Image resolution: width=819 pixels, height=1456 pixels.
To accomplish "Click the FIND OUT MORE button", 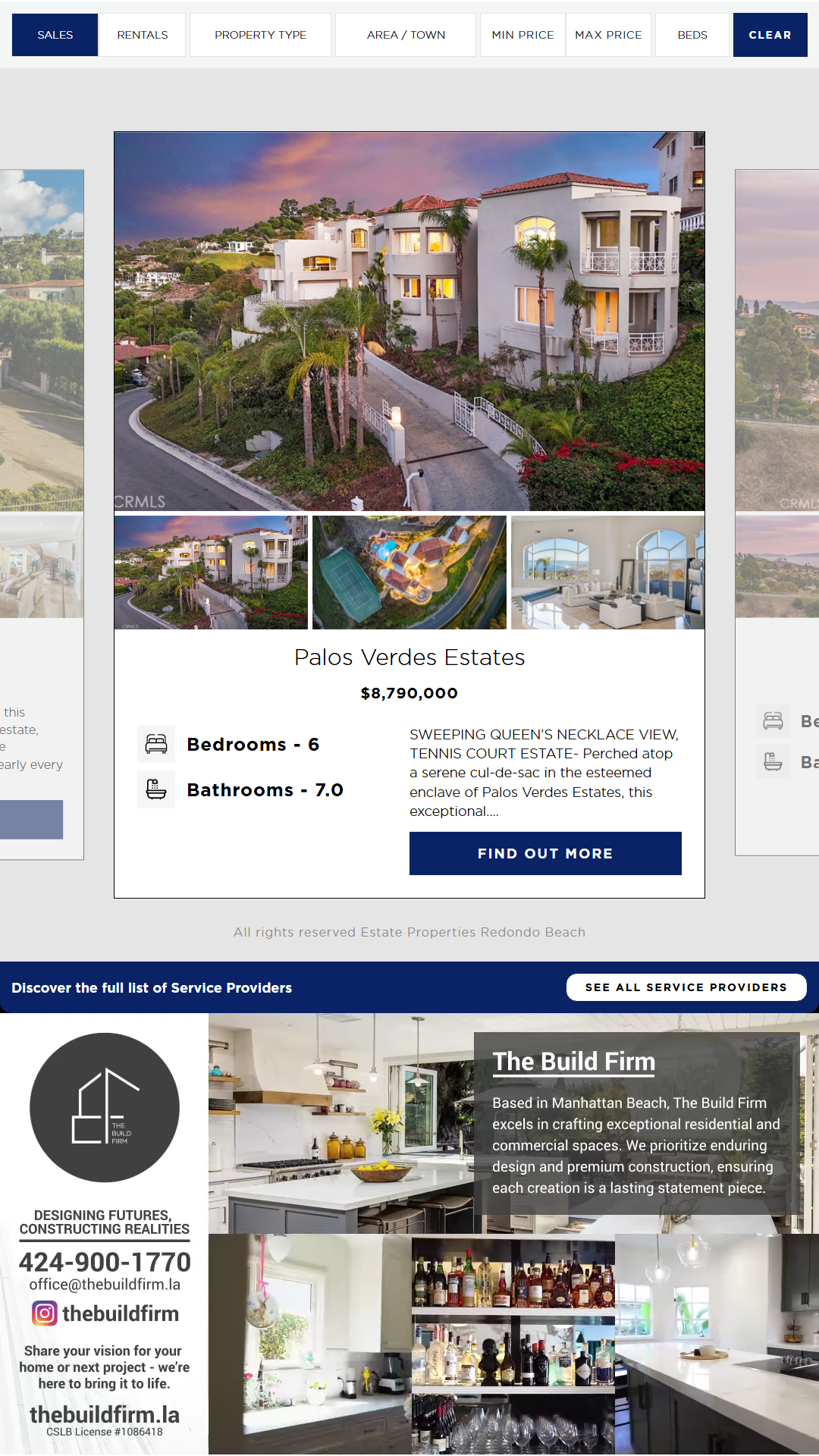I will point(545,853).
